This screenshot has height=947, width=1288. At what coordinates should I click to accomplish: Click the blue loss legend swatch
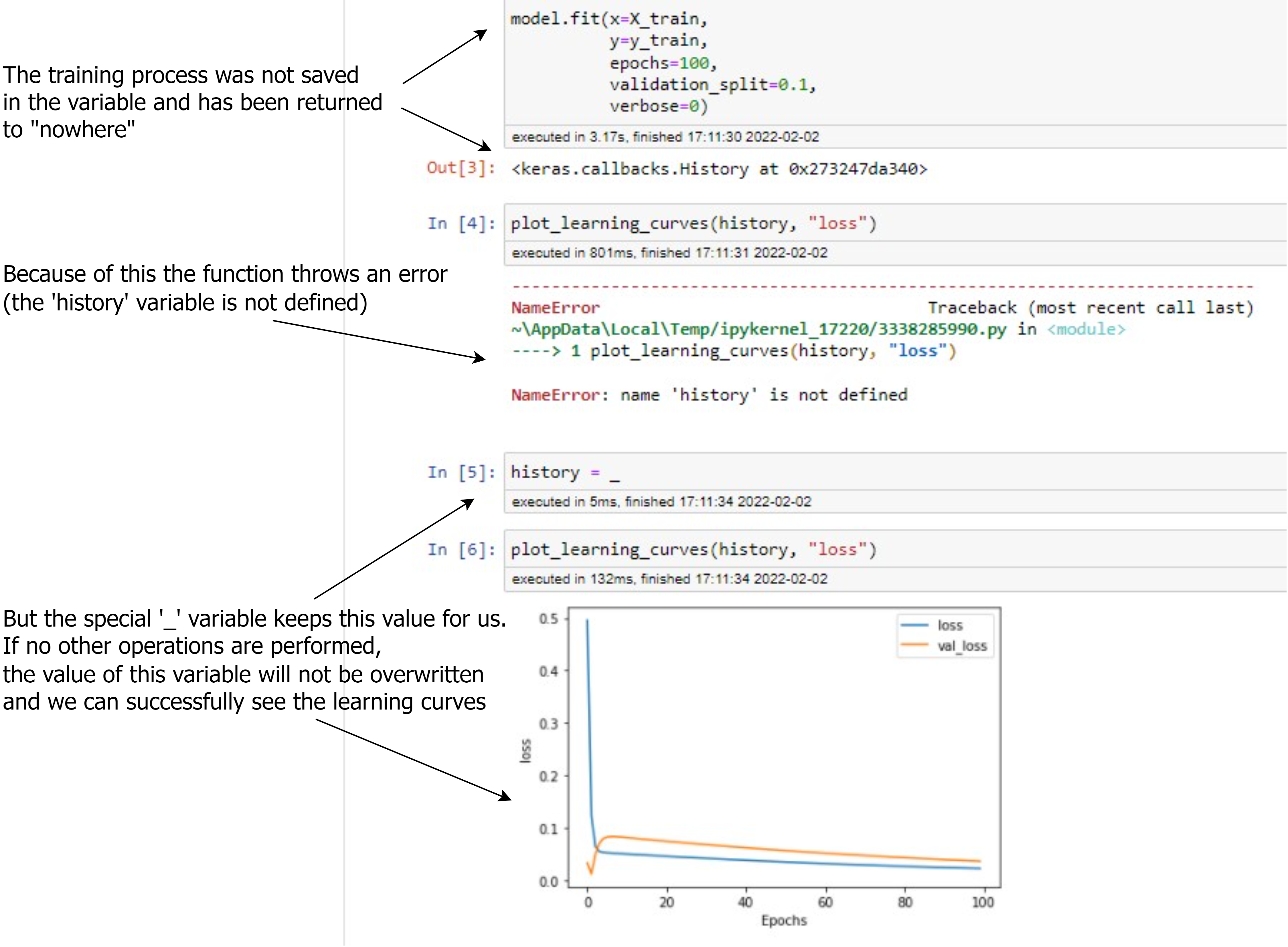[x=914, y=625]
